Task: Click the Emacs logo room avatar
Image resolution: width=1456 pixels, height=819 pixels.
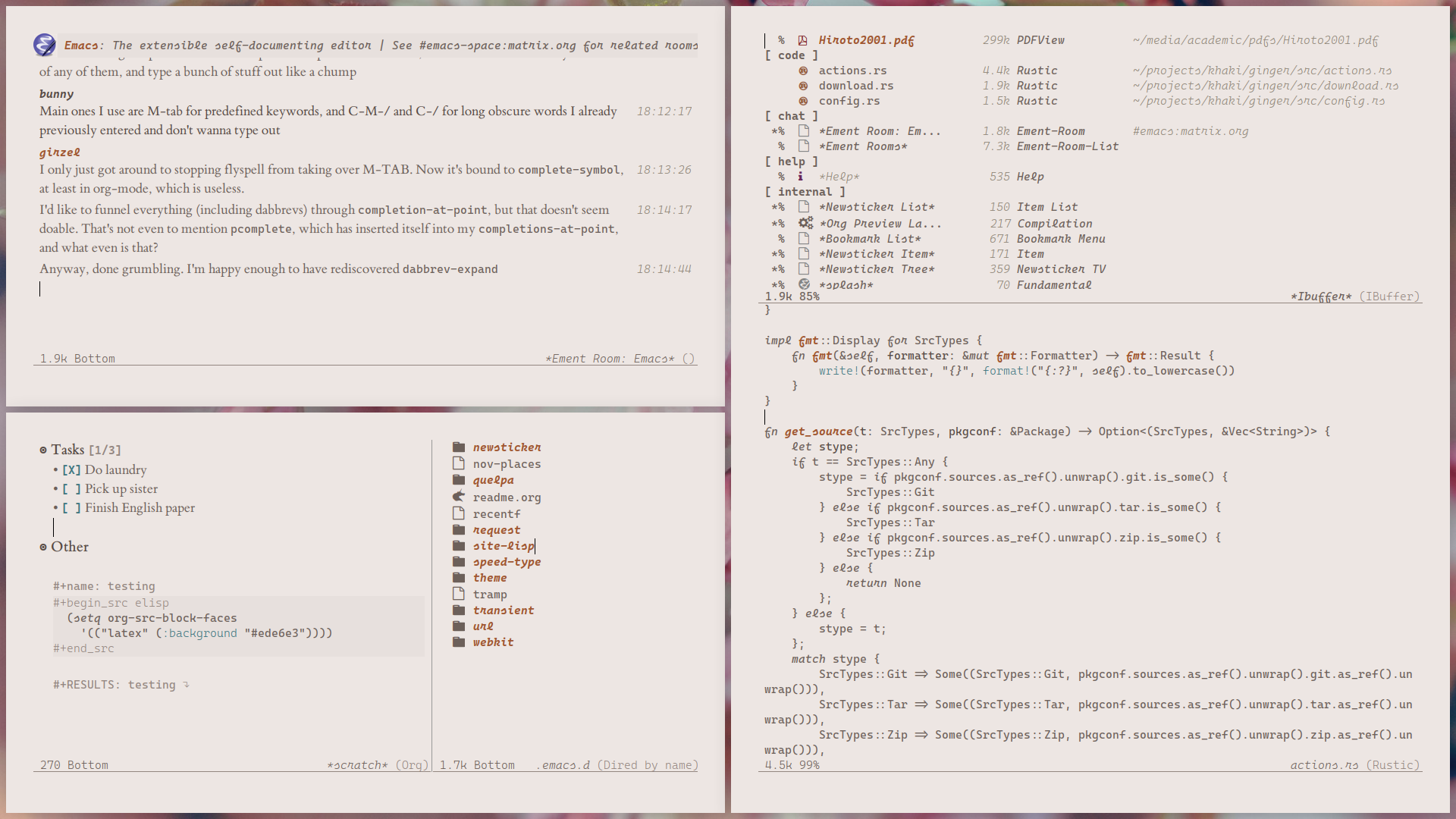Action: [45, 45]
